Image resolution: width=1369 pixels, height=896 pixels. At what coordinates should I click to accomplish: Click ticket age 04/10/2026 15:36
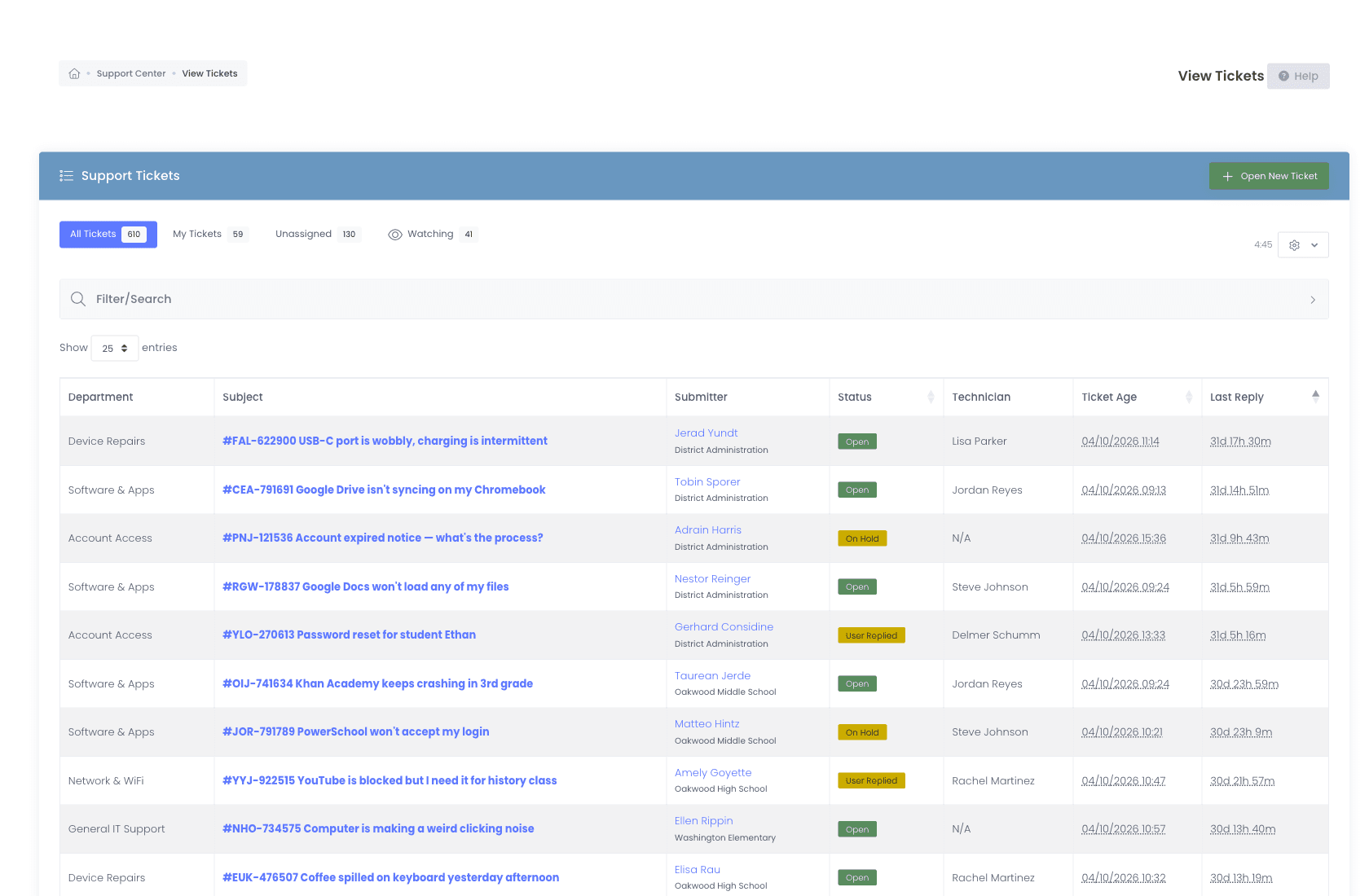tap(1124, 538)
